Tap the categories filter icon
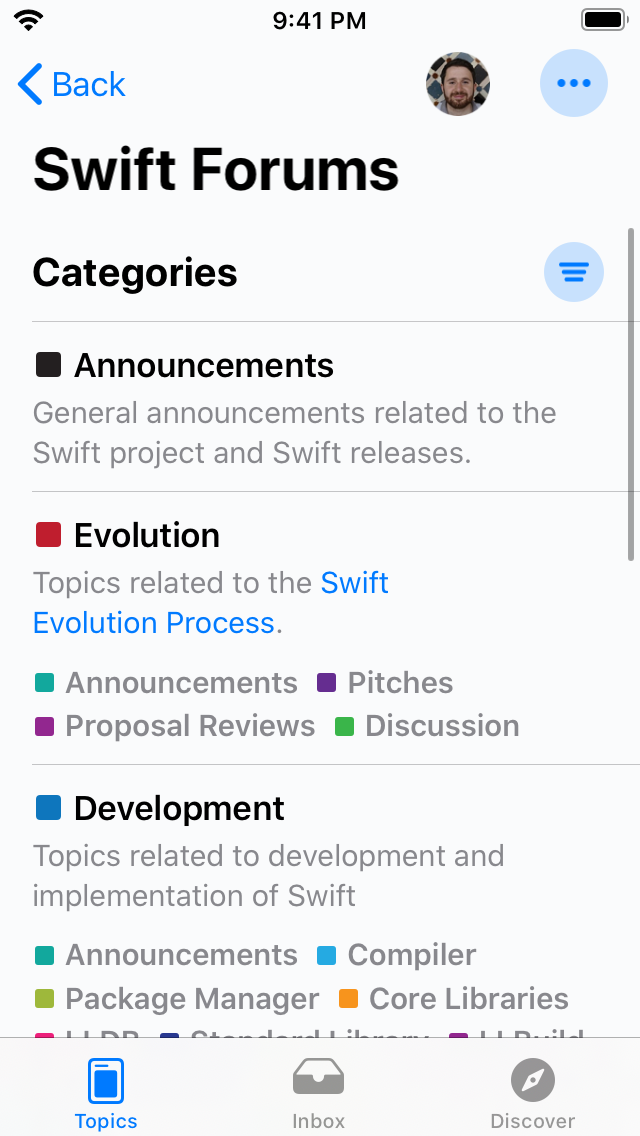Viewport: 640px width, 1136px height. [573, 271]
